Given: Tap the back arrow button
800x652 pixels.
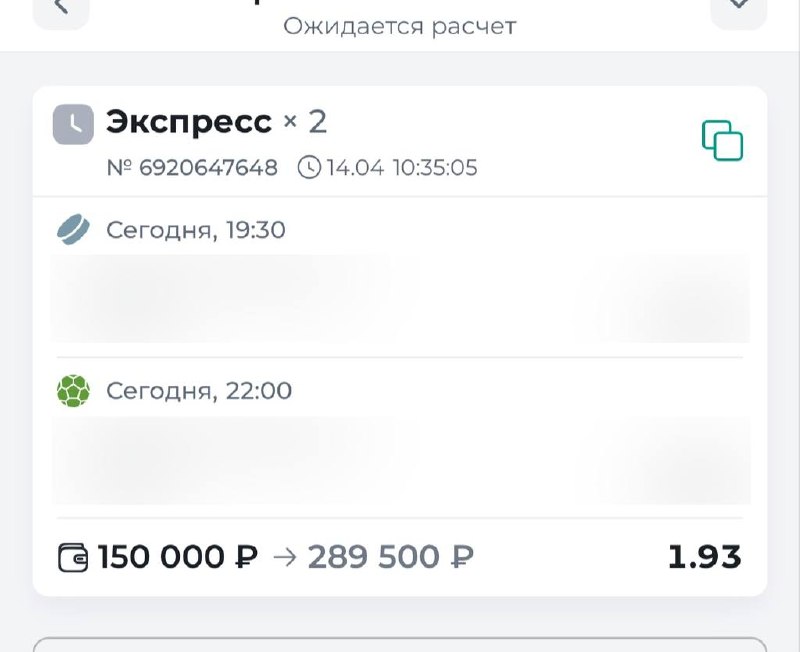Looking at the screenshot, I should point(60,8).
